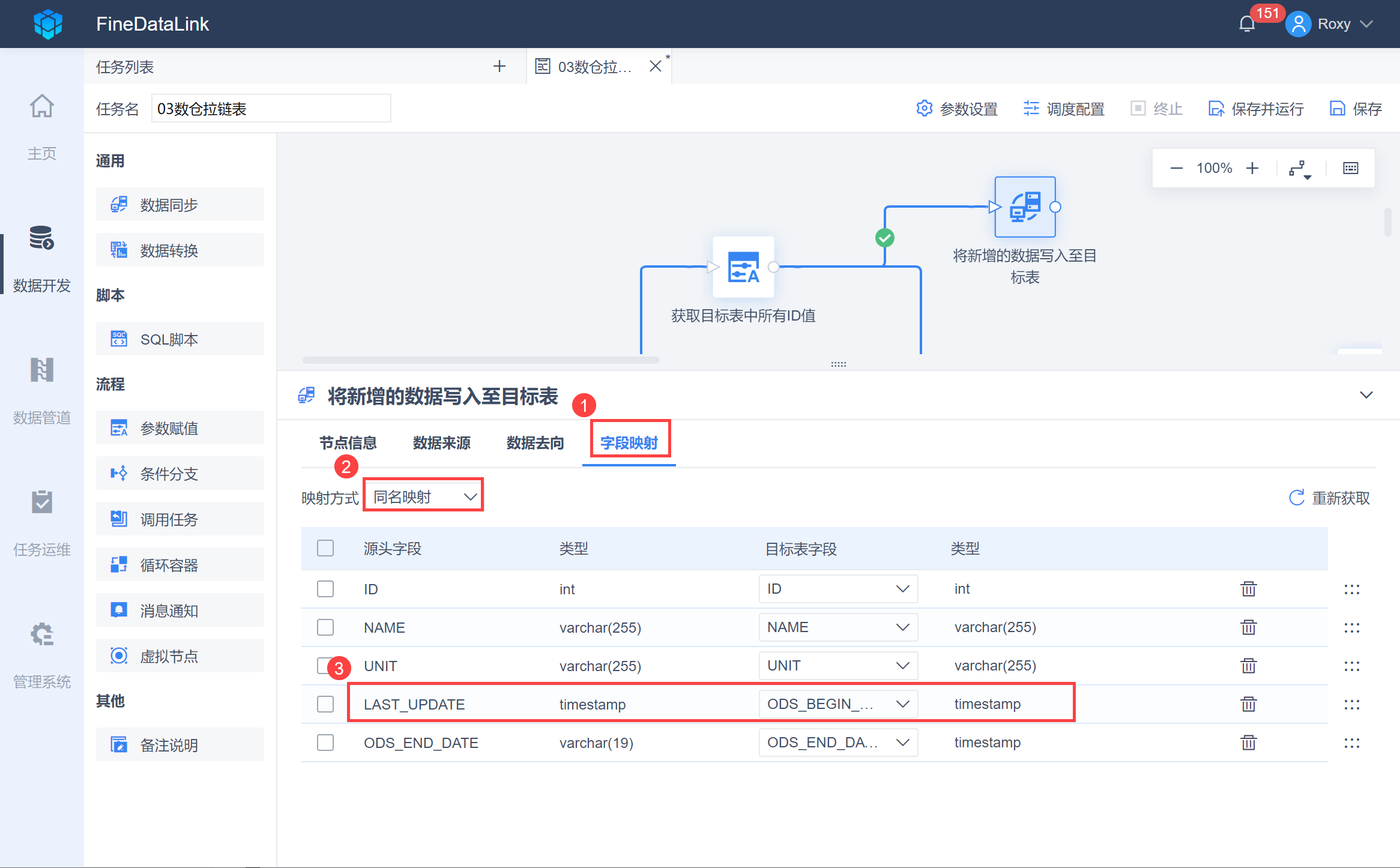Check the ODS_END_DATE row checkbox

pos(325,743)
